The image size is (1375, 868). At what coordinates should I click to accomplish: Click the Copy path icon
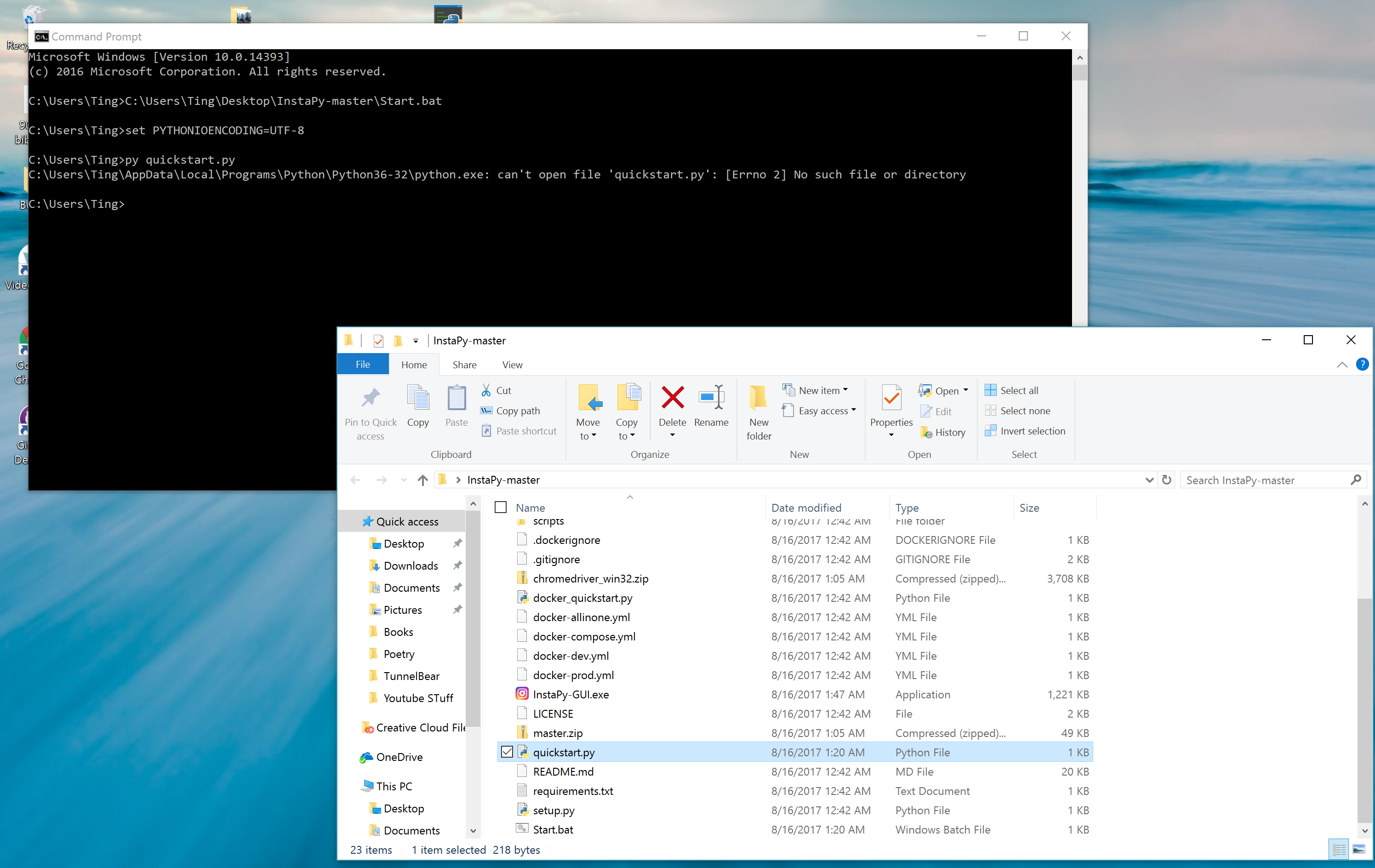click(486, 411)
